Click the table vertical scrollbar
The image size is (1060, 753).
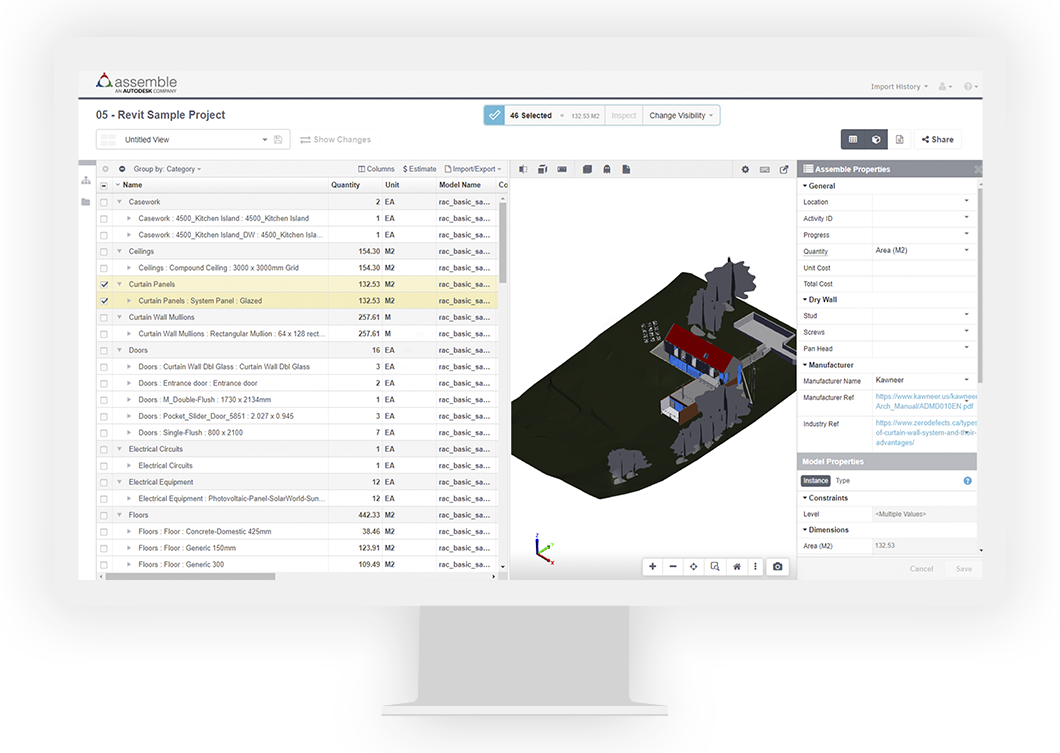502,241
